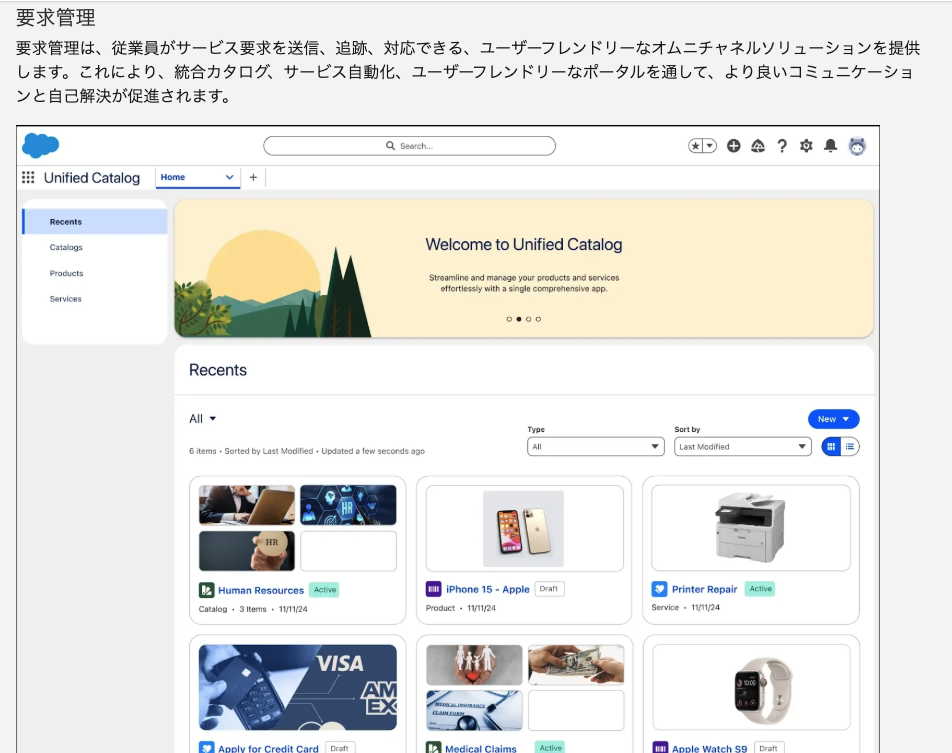Focus the global Search field
Viewport: 952px width, 753px height.
pos(409,146)
